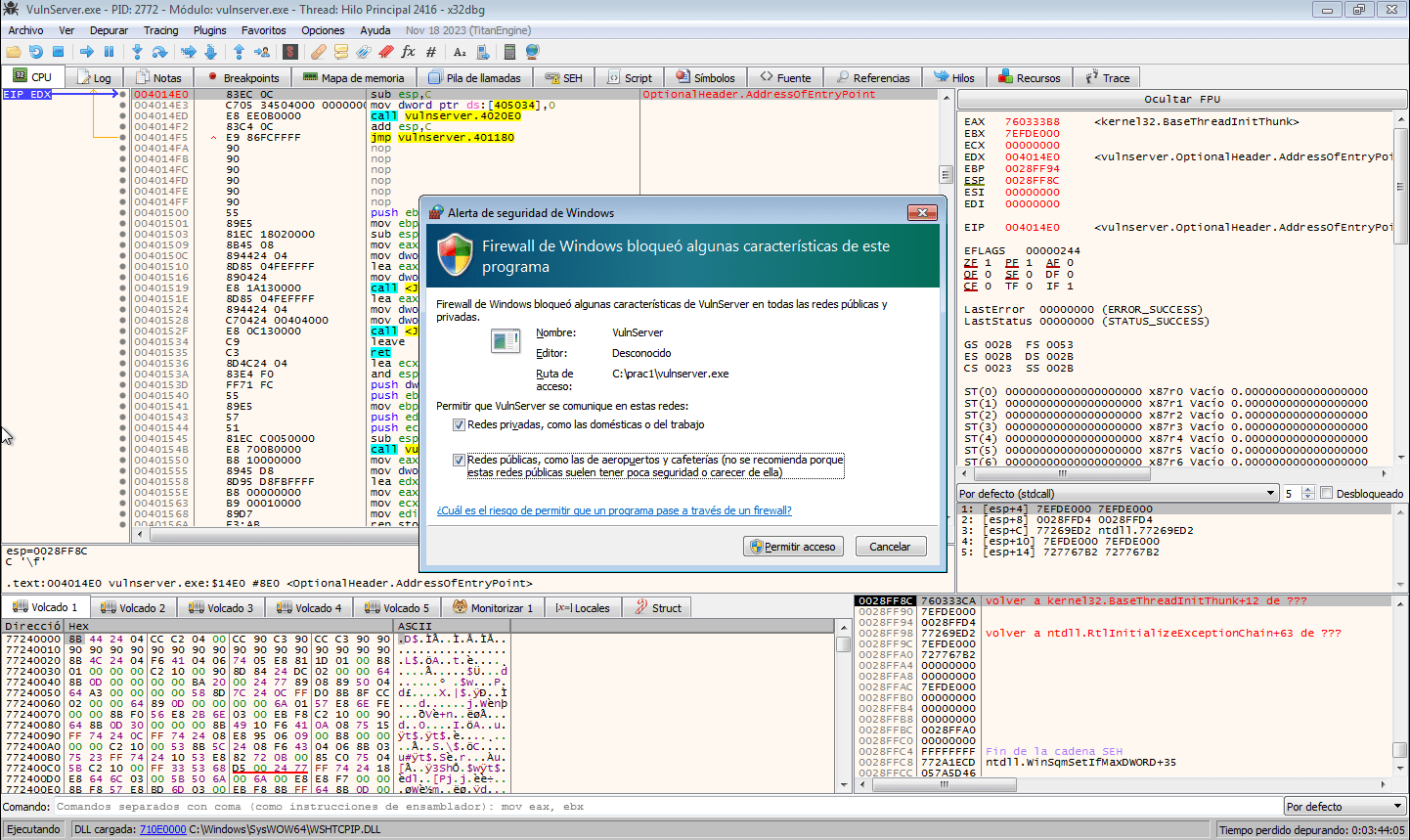The height and width of the screenshot is (840, 1410).
Task: Click the Trace over toolbar icon
Action: 210,52
